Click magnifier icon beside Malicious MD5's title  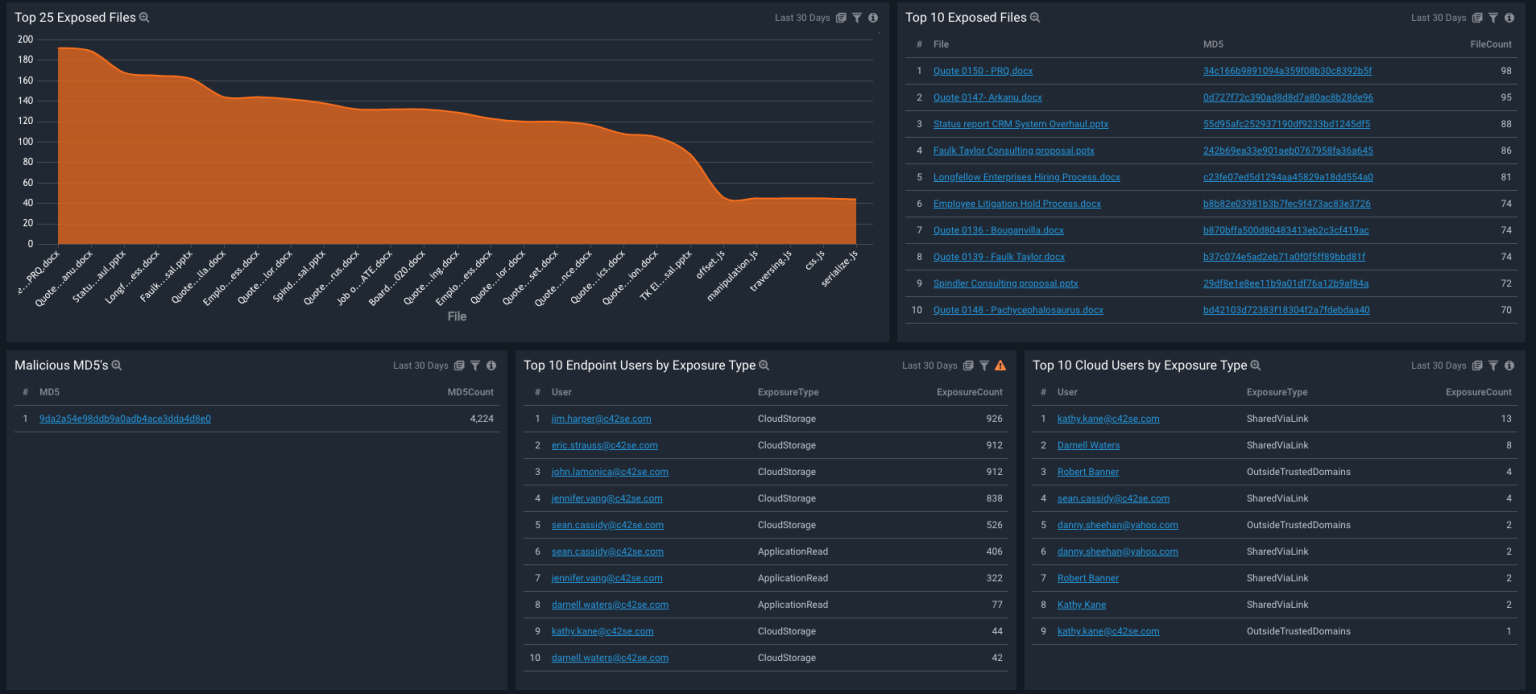coord(117,366)
